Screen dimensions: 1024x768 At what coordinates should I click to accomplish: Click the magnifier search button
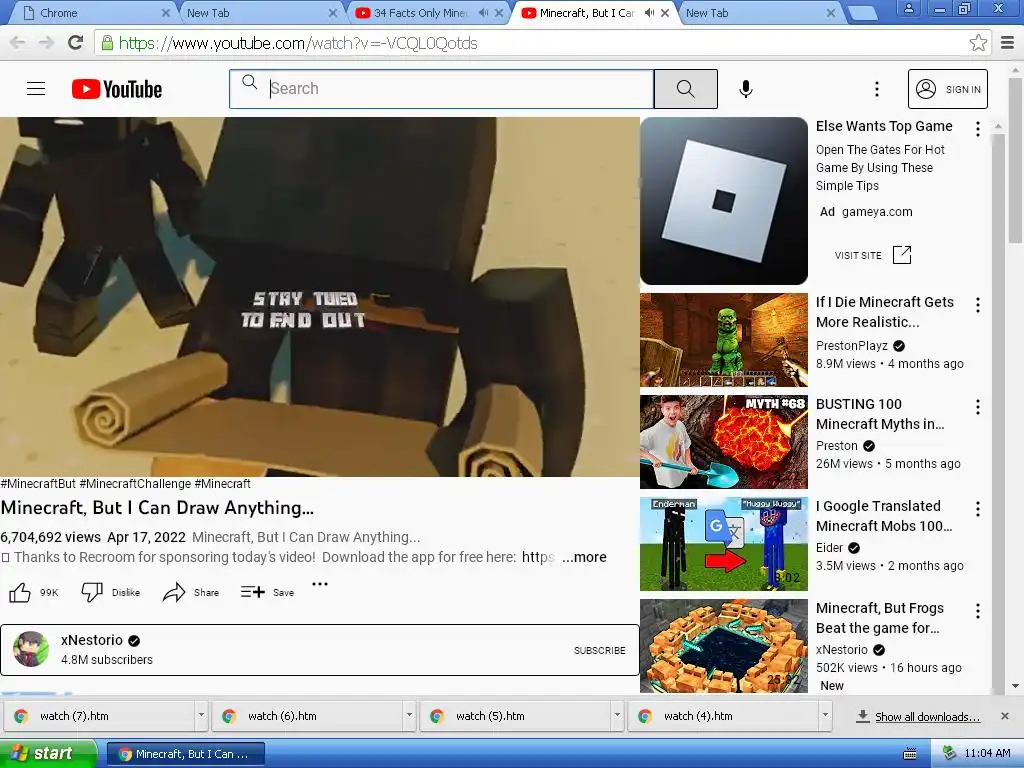click(686, 89)
